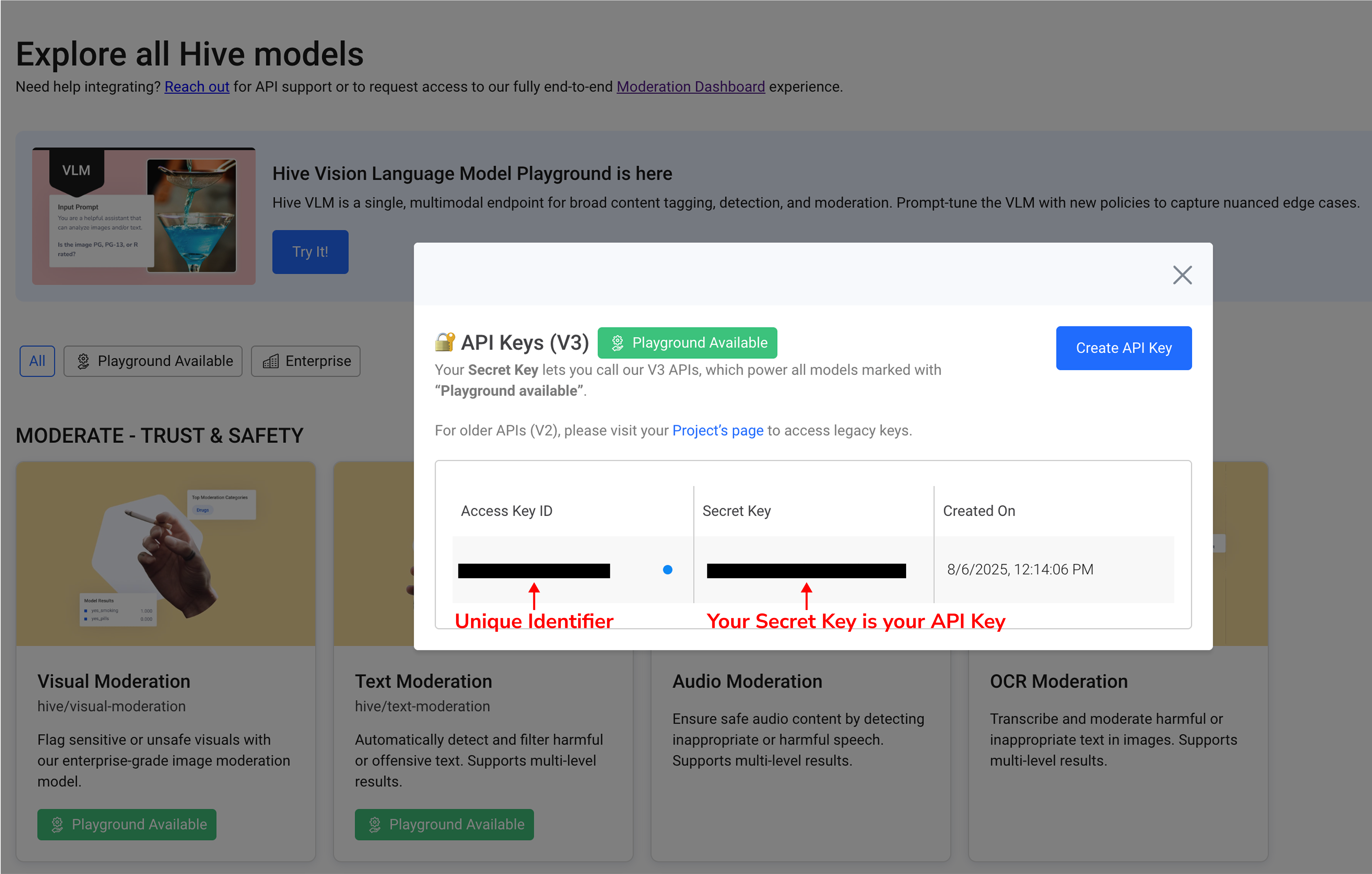Select the redacted Access Key ID value
1372x874 pixels.
(534, 570)
